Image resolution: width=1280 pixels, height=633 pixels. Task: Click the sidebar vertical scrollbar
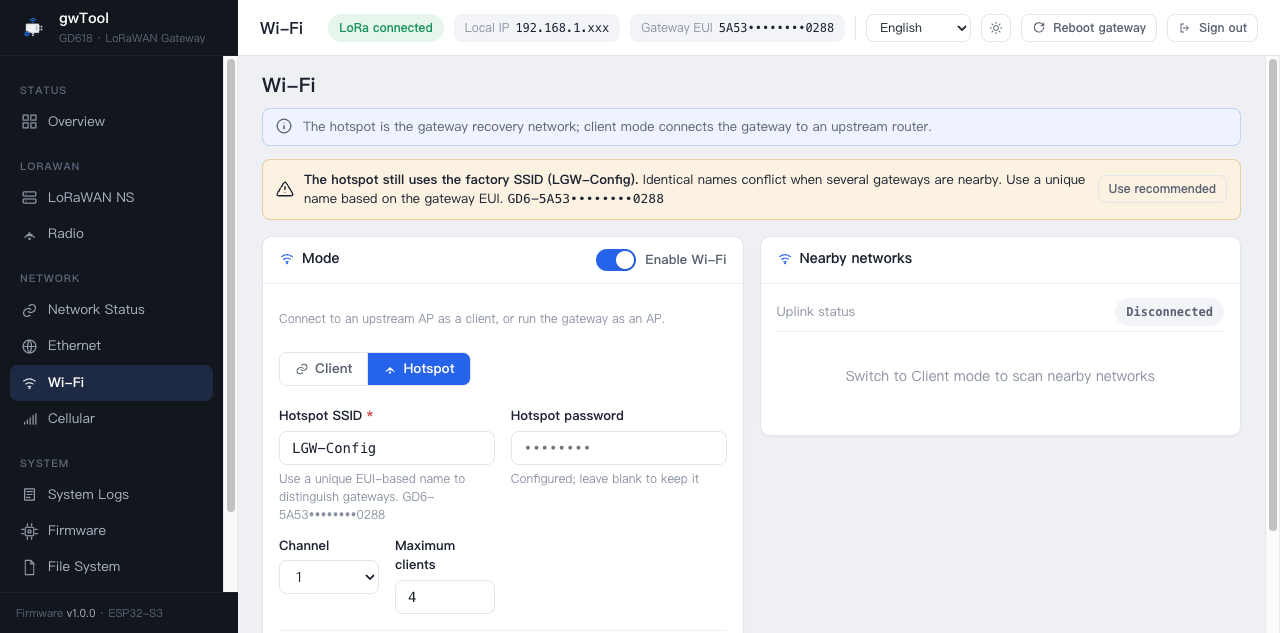click(230, 285)
